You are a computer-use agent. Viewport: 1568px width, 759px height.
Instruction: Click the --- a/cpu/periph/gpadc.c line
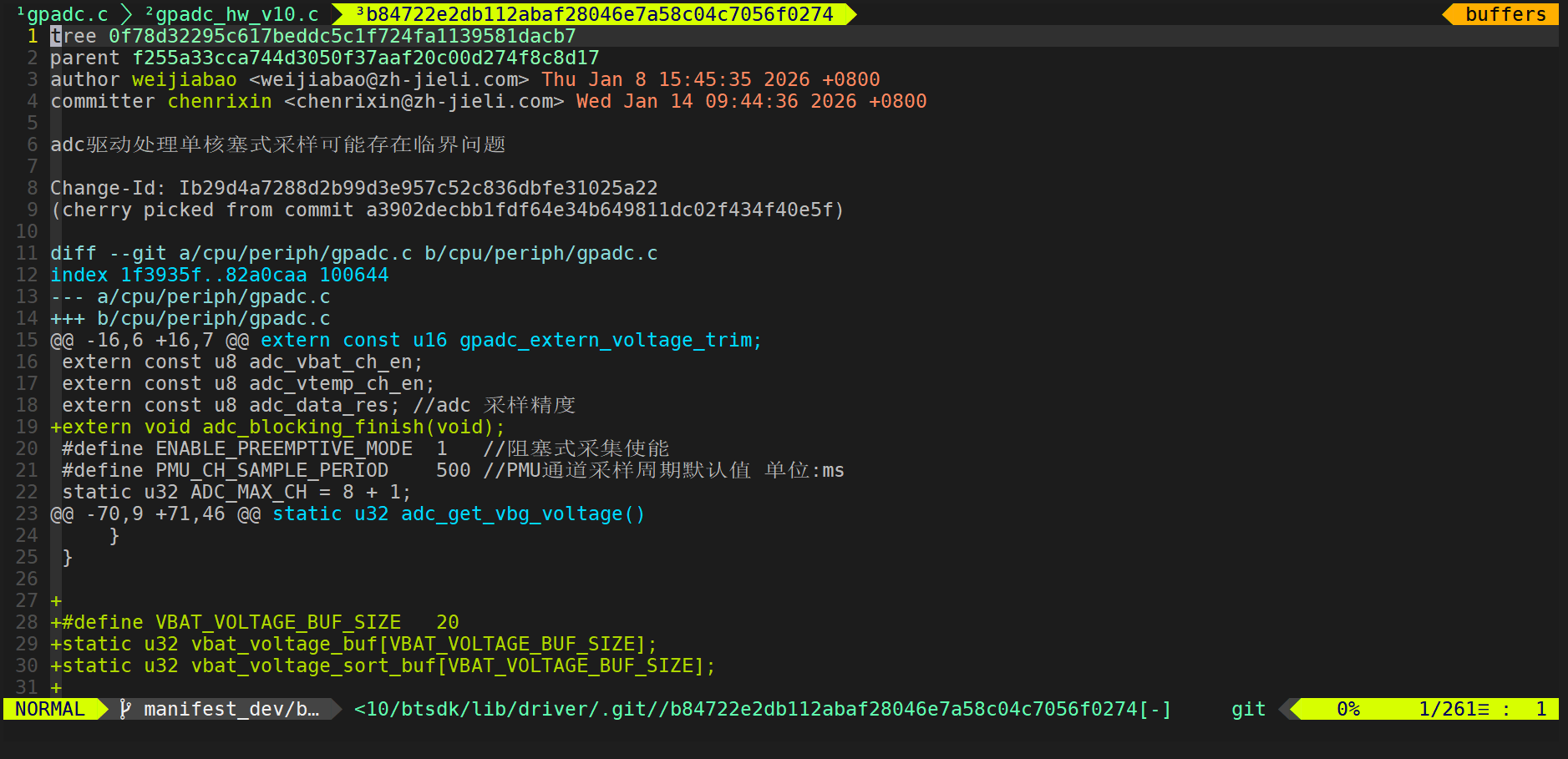coord(190,296)
